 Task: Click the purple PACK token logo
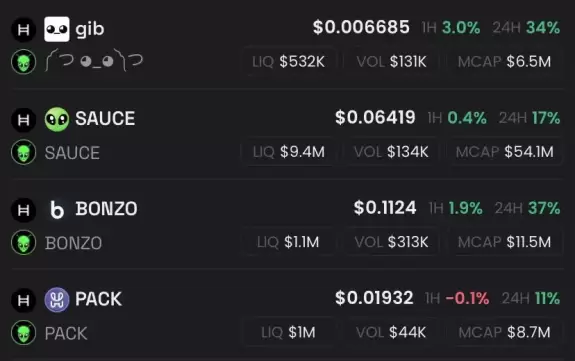click(x=57, y=300)
